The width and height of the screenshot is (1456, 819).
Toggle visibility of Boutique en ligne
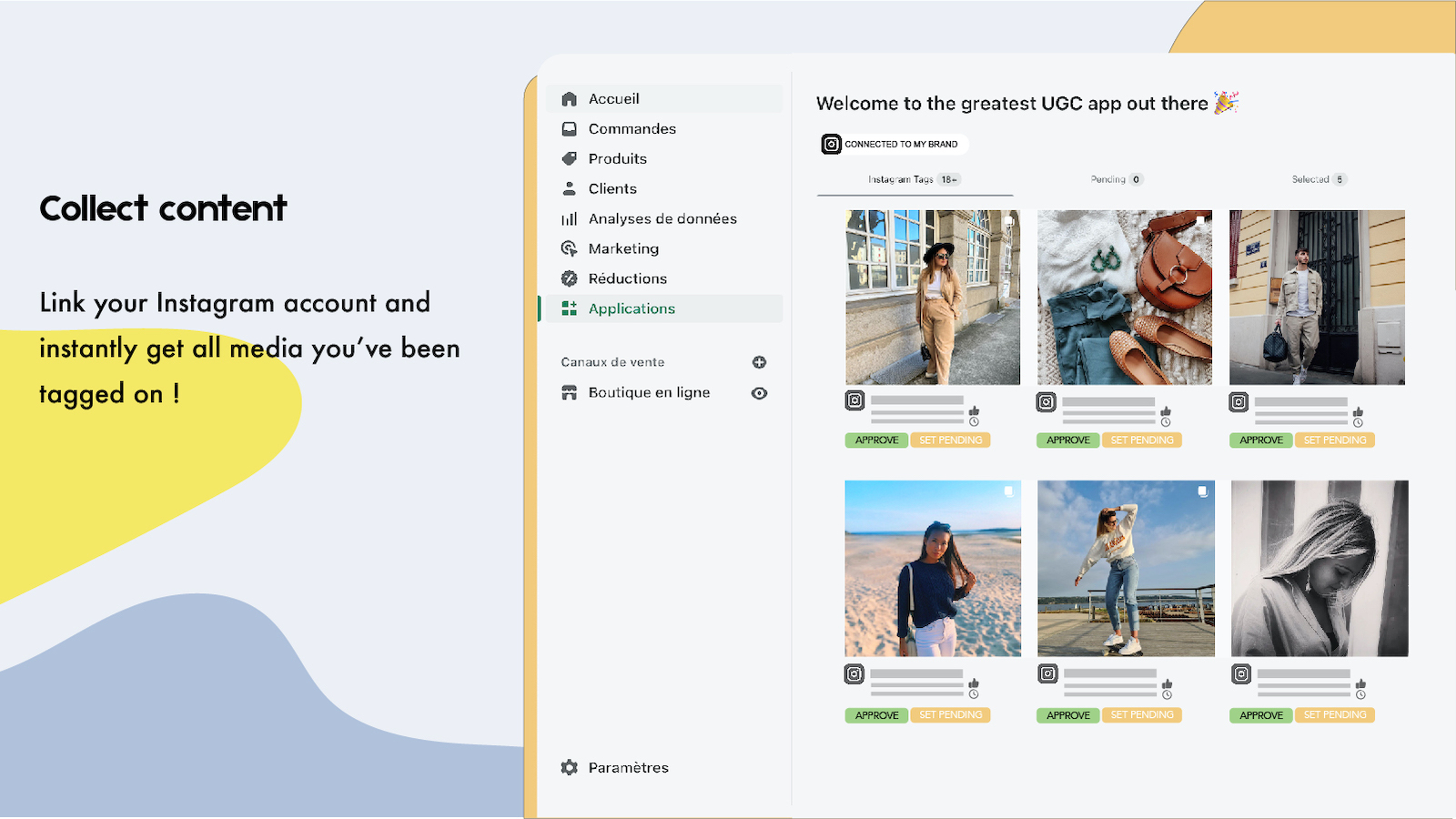(x=759, y=392)
